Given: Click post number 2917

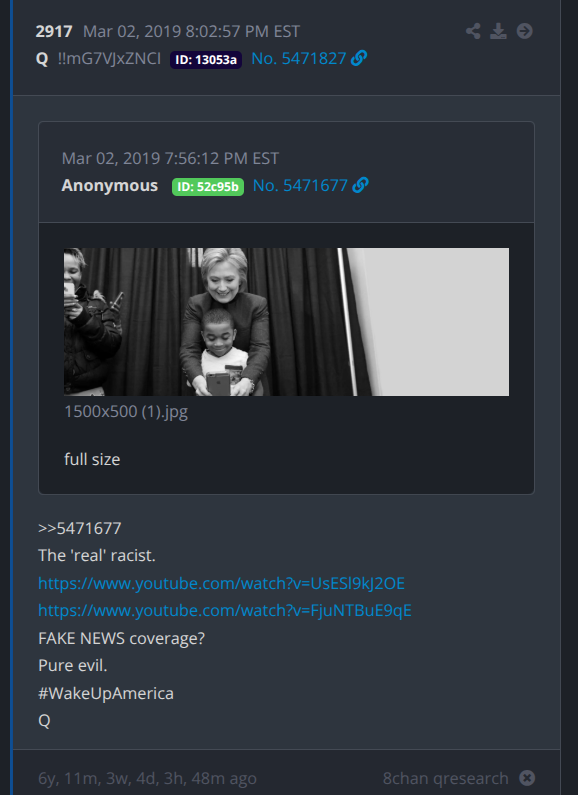Looking at the screenshot, I should point(54,31).
